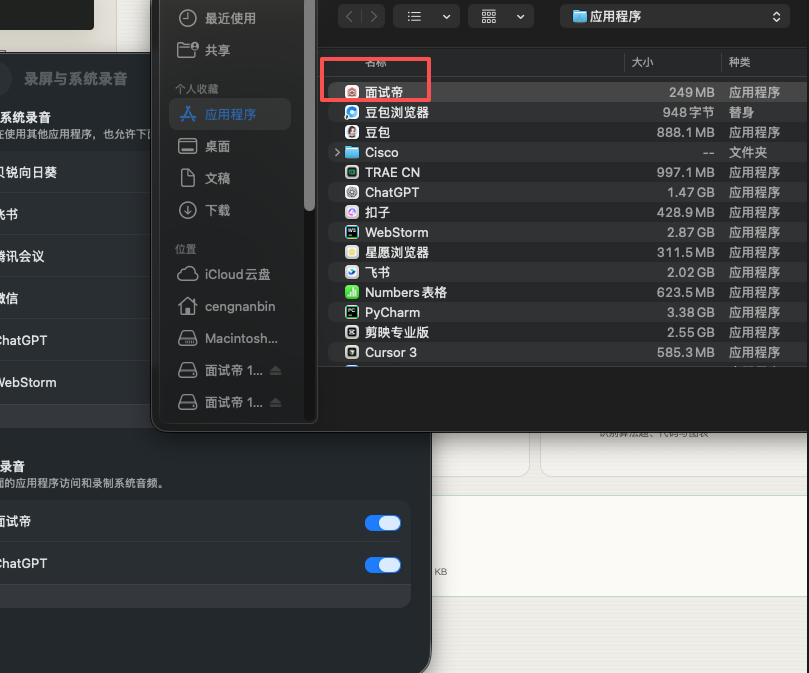Select 下载 in the sidebar
The width and height of the screenshot is (809, 673).
pyautogui.click(x=230, y=210)
